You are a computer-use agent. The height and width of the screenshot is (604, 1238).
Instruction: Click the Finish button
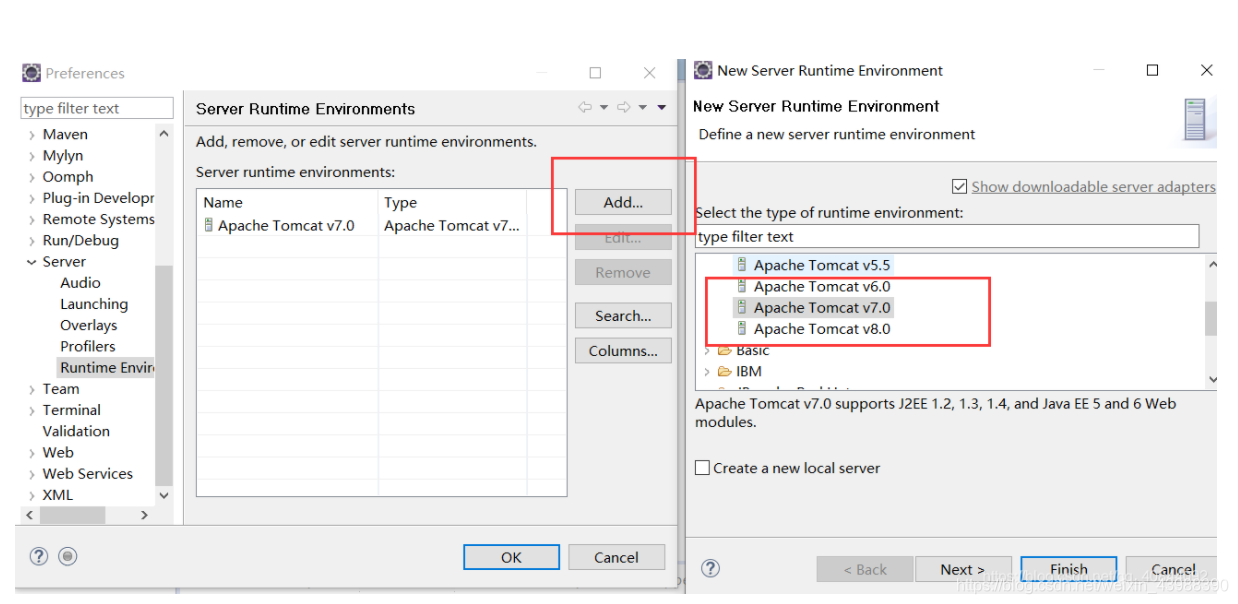[1069, 570]
